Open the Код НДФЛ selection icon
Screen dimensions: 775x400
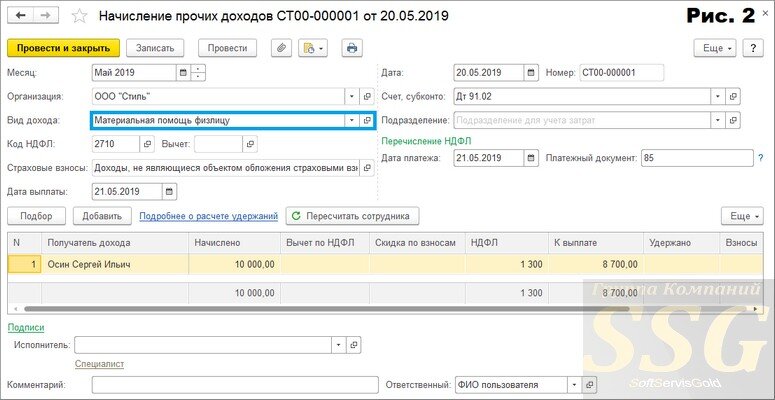coord(147,144)
